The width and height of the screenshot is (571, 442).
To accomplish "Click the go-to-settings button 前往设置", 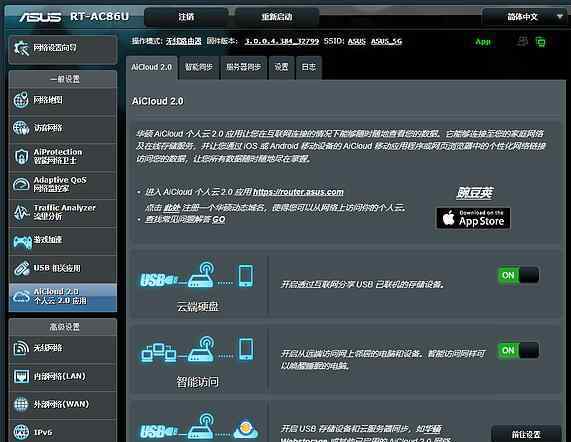I will (x=526, y=434).
